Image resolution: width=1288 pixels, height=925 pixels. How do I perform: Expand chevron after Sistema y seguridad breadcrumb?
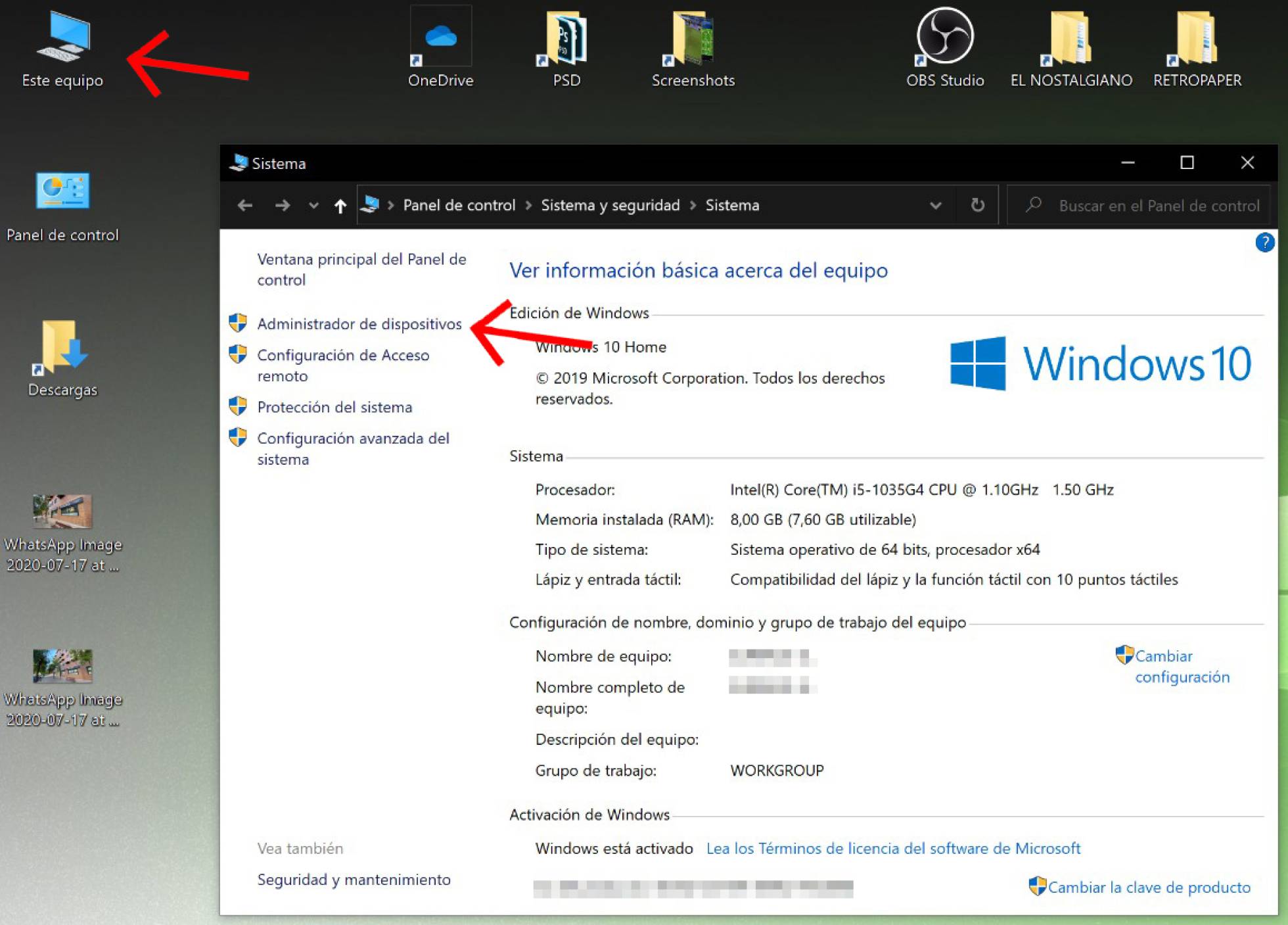693,206
